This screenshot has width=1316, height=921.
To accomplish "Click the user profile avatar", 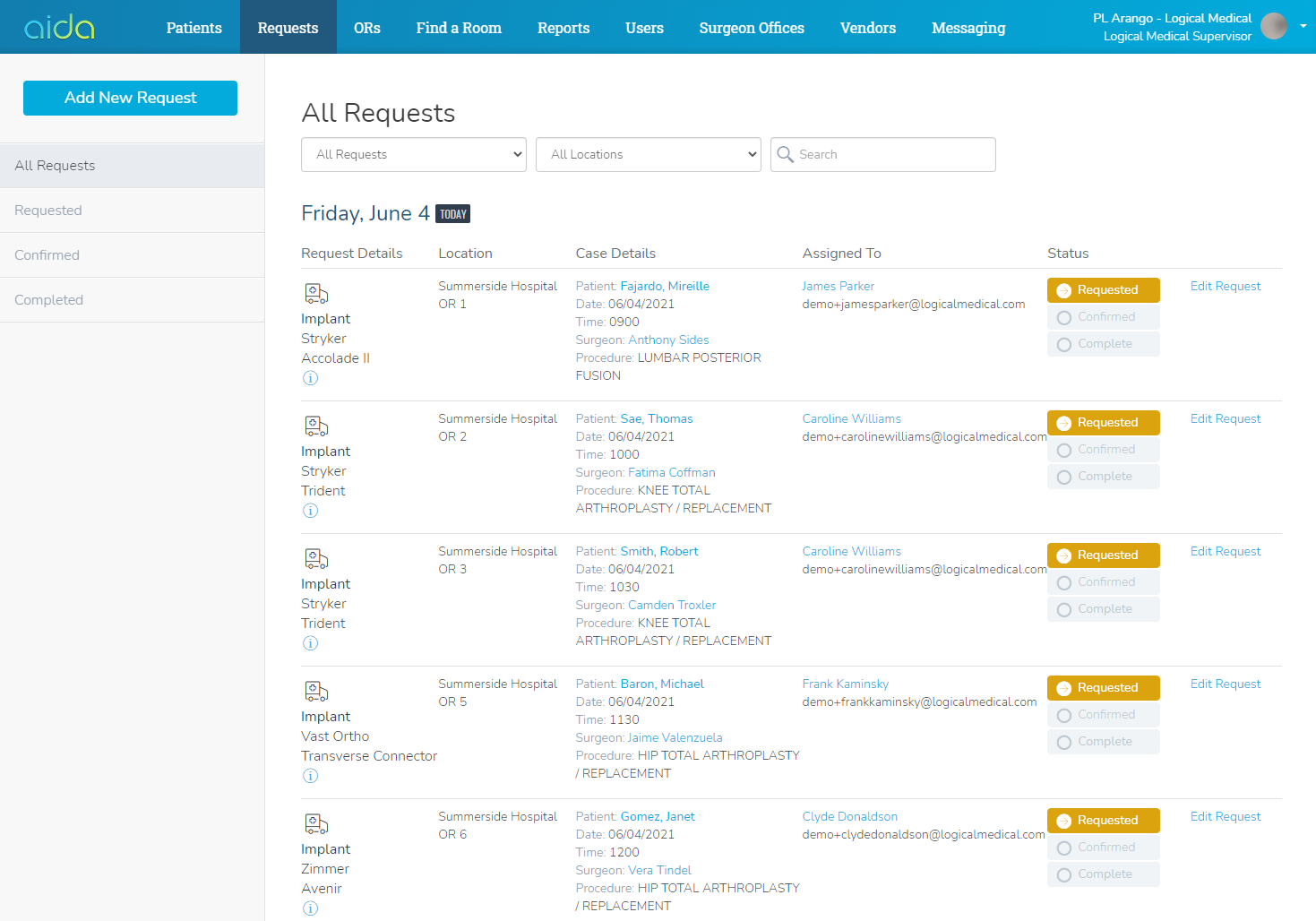I will [1273, 27].
